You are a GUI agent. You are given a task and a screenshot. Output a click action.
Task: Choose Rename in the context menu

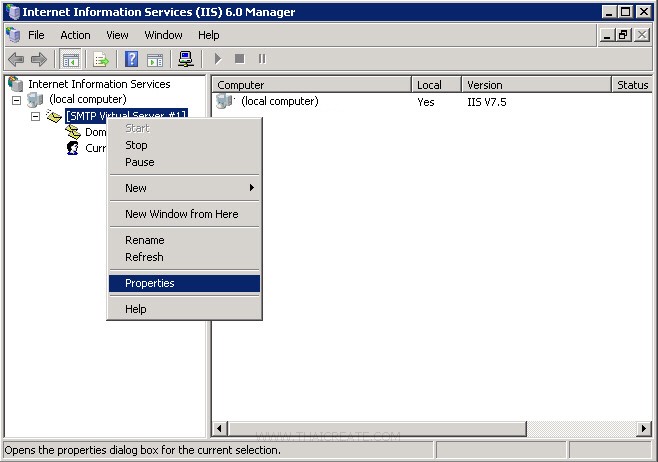pyautogui.click(x=184, y=240)
